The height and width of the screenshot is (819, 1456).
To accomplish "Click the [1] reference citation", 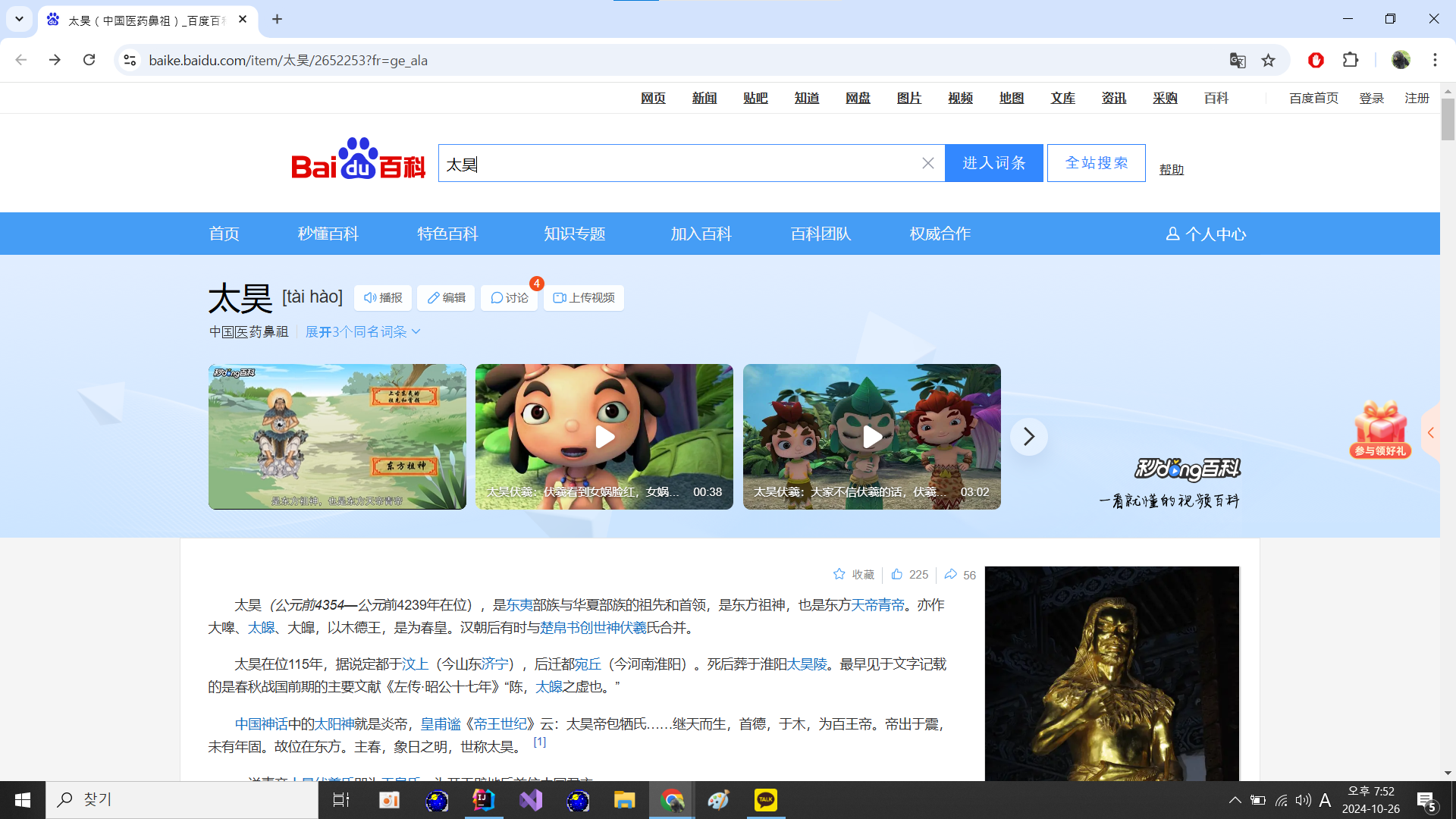I will 540,742.
